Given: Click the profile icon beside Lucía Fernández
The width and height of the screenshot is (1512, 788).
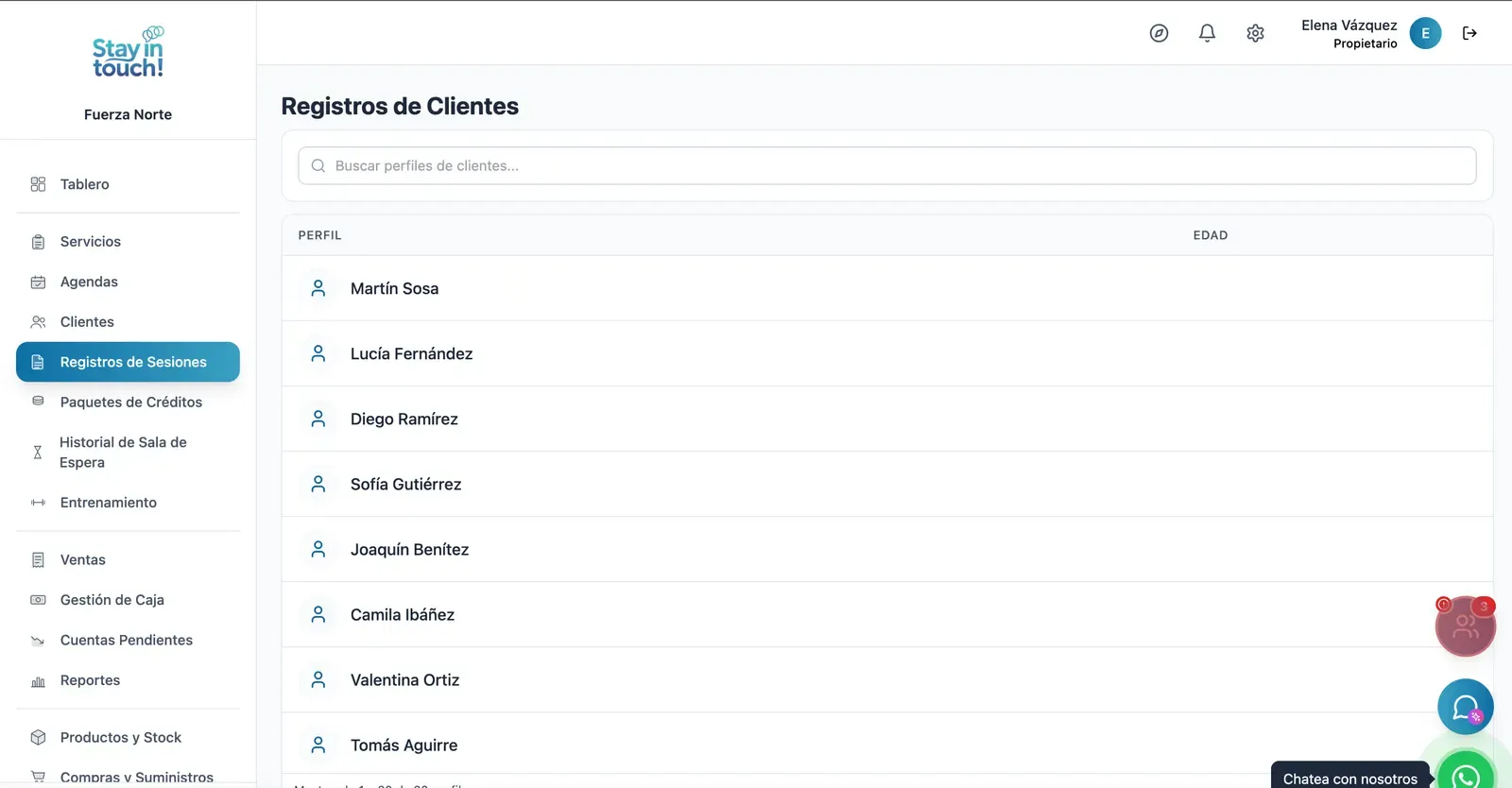Looking at the screenshot, I should 318,353.
